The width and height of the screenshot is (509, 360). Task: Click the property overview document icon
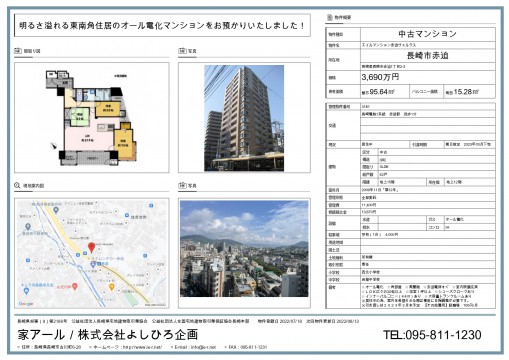point(330,17)
